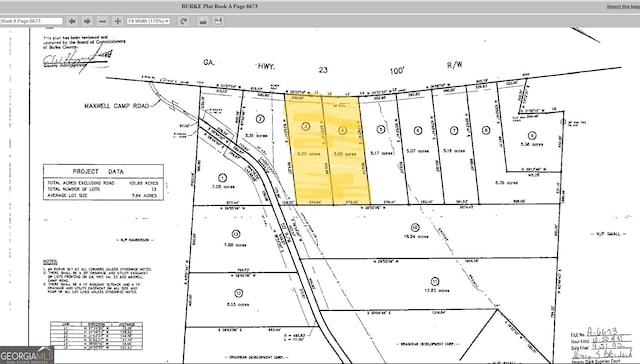
Task: Click the circled lot number 2
Action: click(x=260, y=119)
